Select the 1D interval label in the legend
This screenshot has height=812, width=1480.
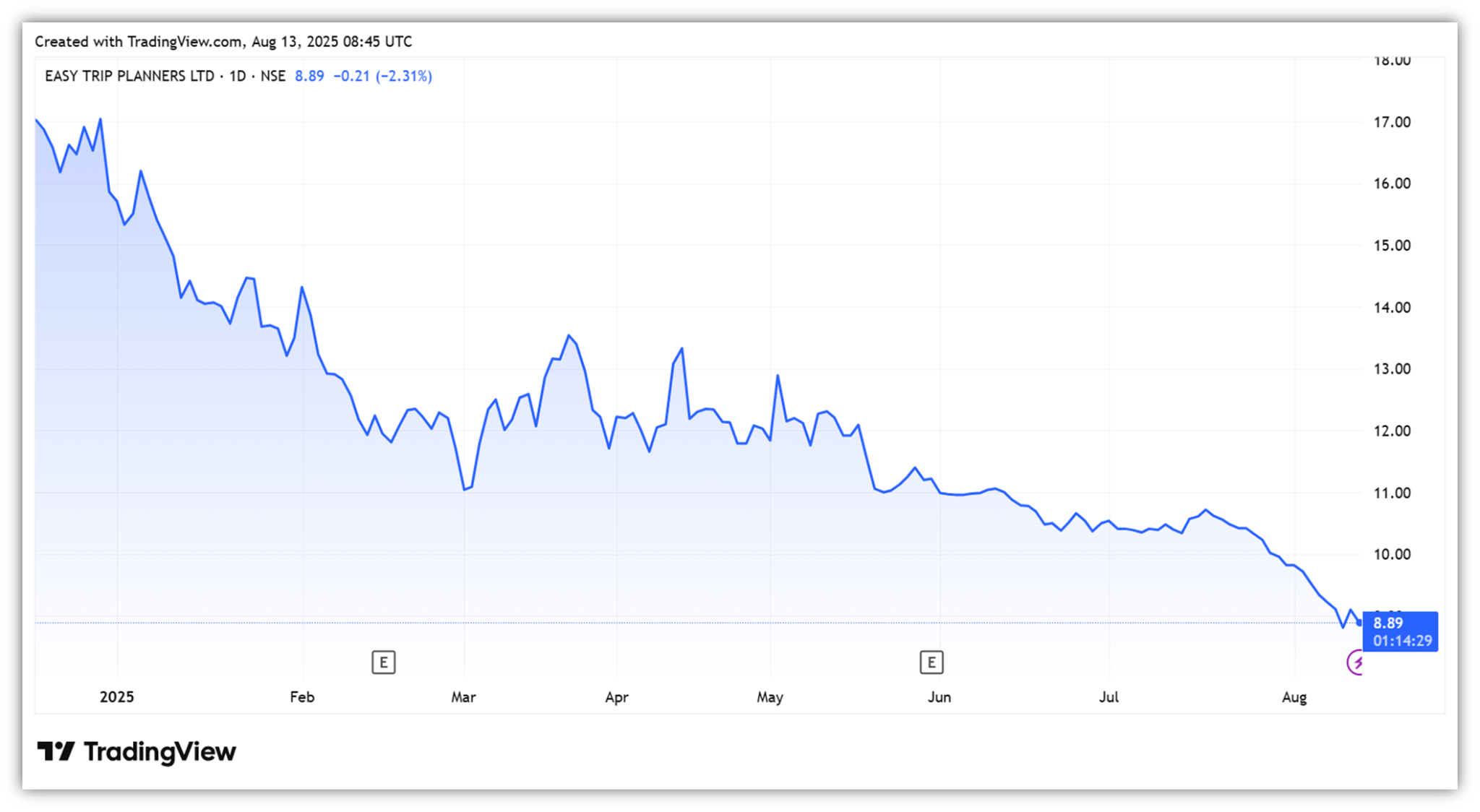238,76
